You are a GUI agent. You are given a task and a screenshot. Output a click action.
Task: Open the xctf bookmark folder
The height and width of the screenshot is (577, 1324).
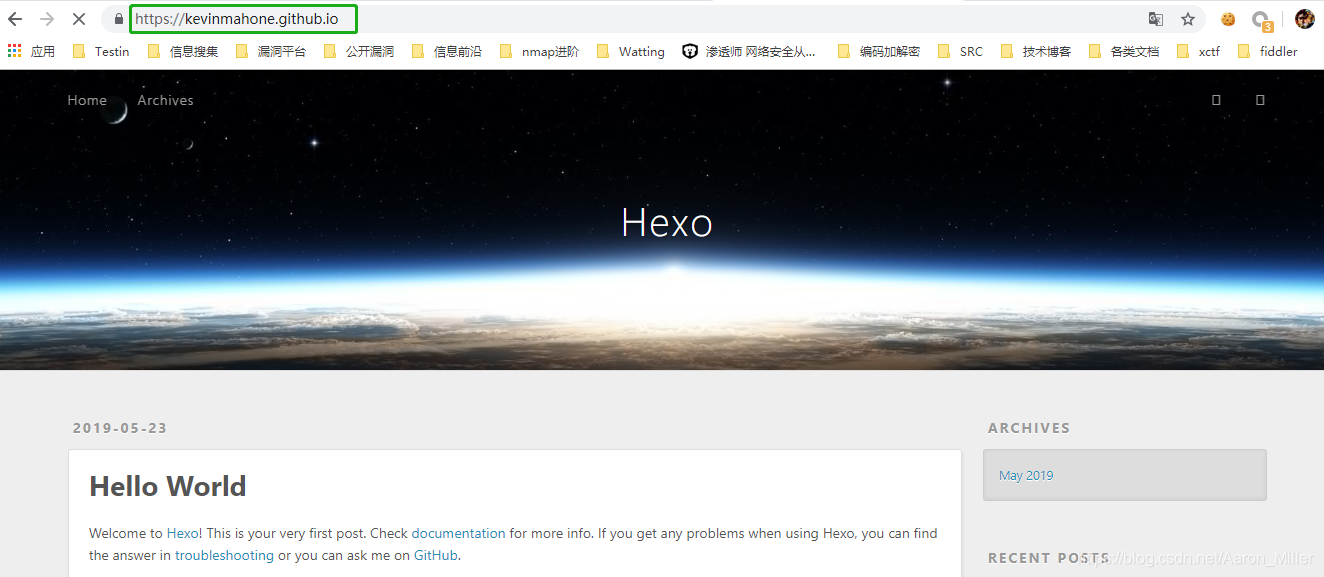[1199, 51]
